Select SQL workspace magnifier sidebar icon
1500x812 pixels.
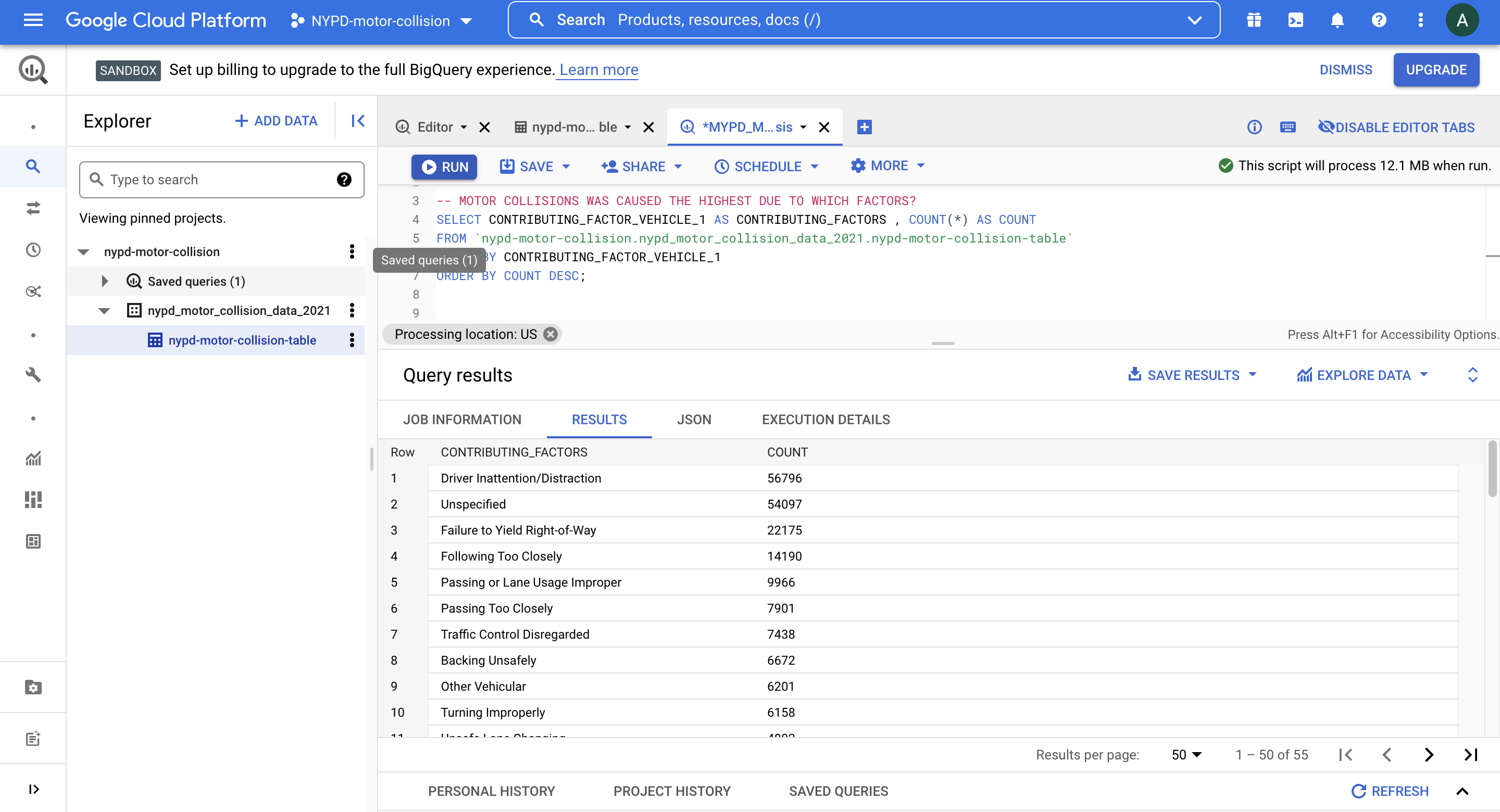33,167
